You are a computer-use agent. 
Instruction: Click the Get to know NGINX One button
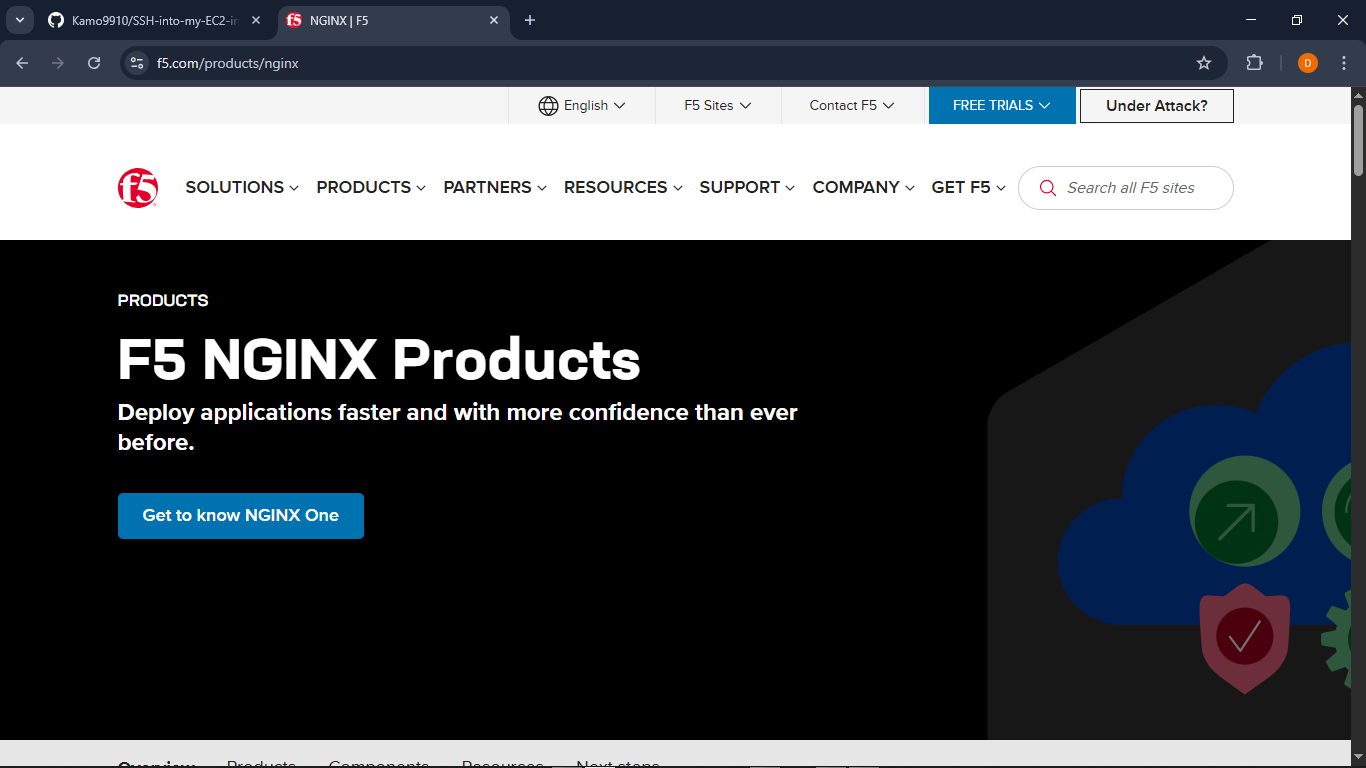pos(240,516)
